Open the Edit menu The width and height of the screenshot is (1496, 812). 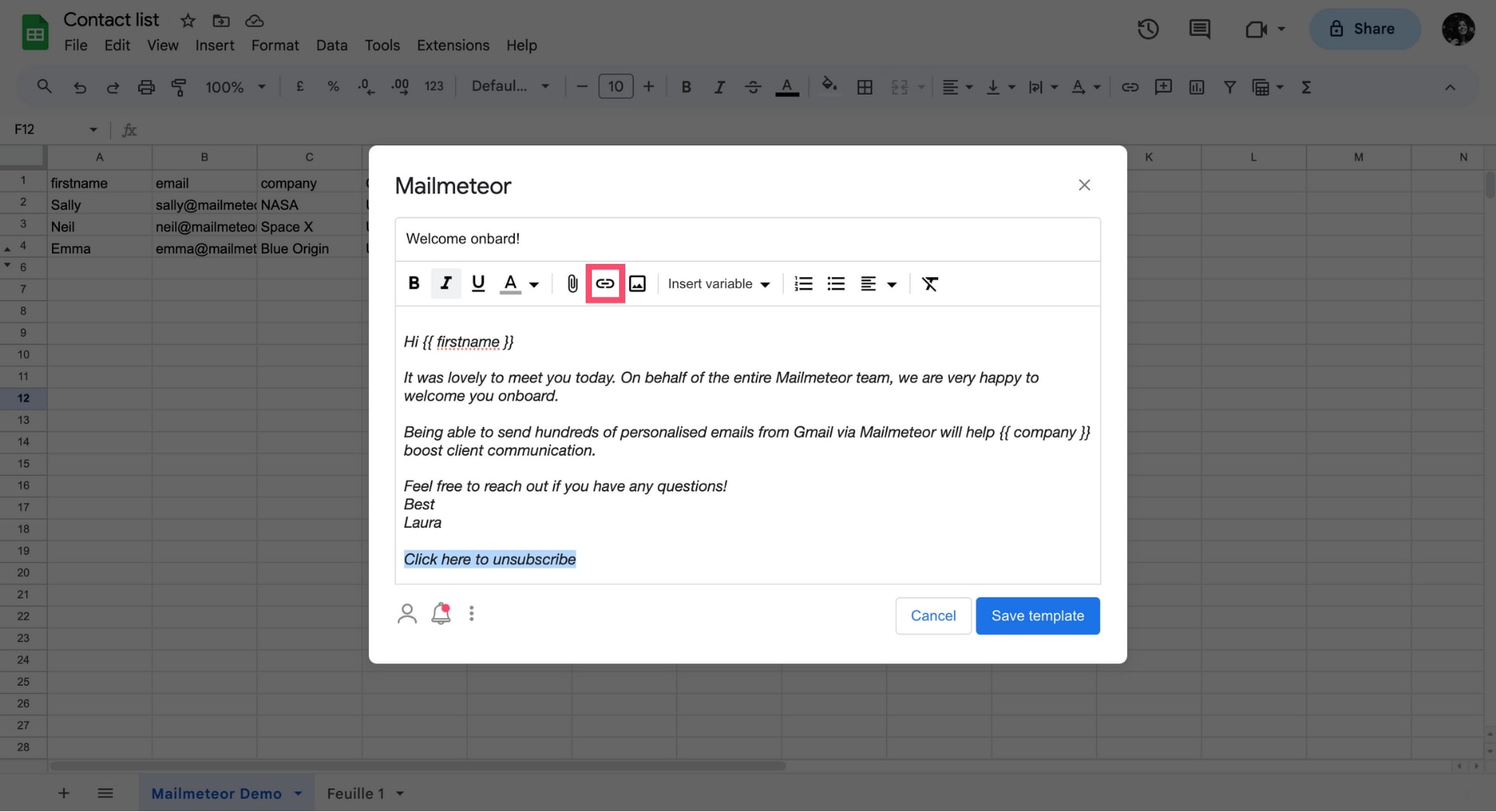pyautogui.click(x=117, y=46)
